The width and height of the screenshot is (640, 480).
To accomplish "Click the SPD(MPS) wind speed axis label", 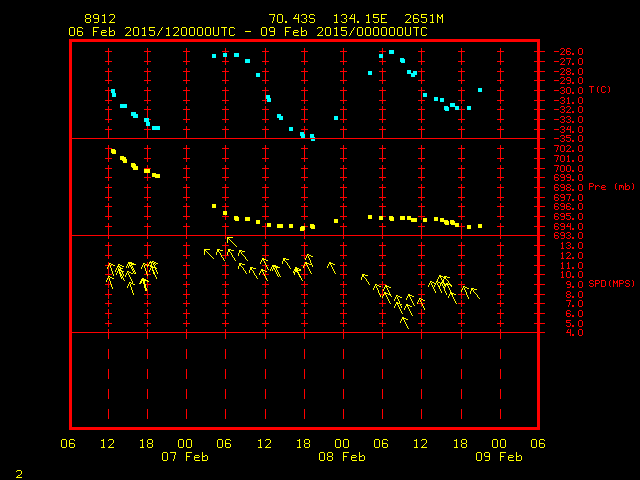I will 611,283.
